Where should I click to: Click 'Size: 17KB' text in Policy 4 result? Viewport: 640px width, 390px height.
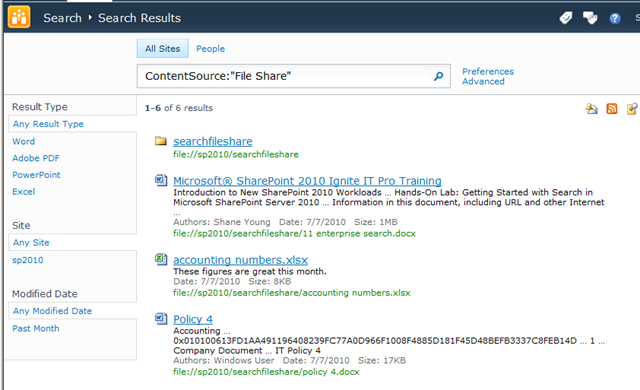[382, 360]
